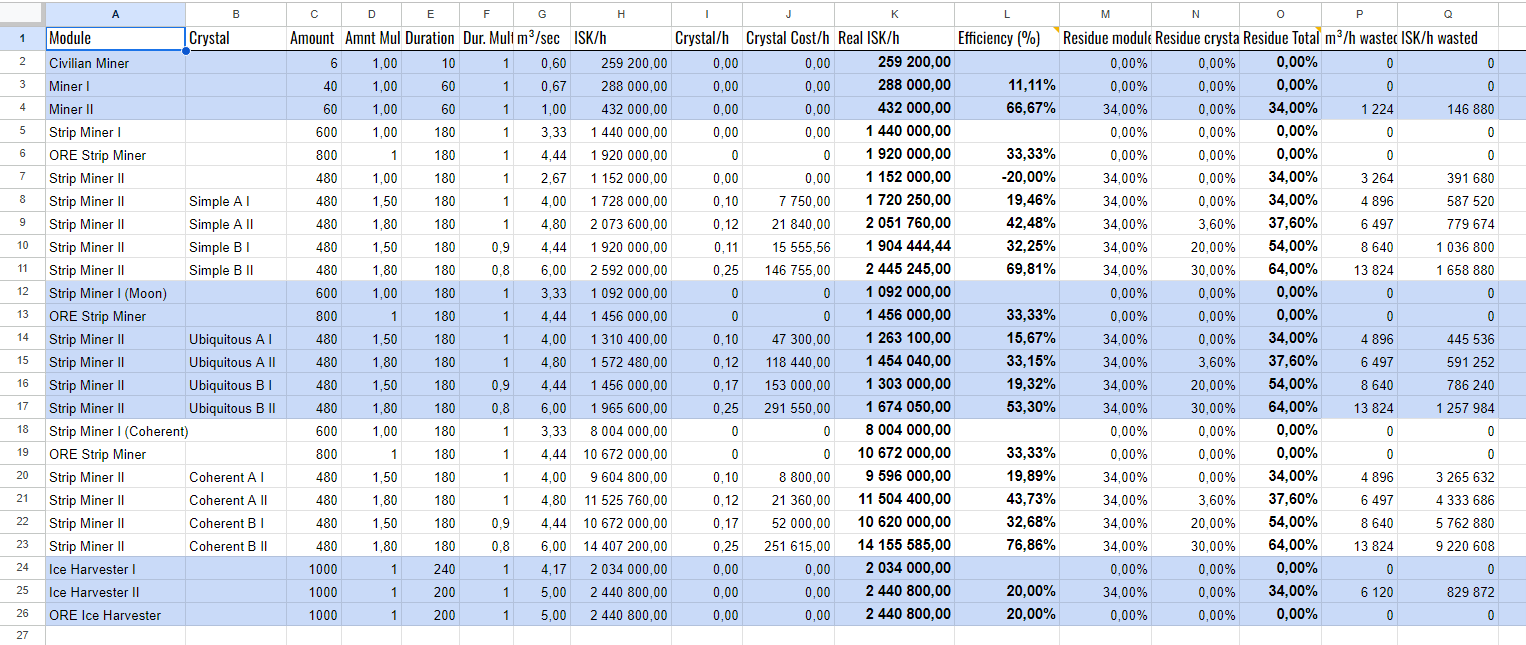The height and width of the screenshot is (645, 1526).
Task: Select the 'Coherent B II' crystal cell
Action: pyautogui.click(x=235, y=546)
